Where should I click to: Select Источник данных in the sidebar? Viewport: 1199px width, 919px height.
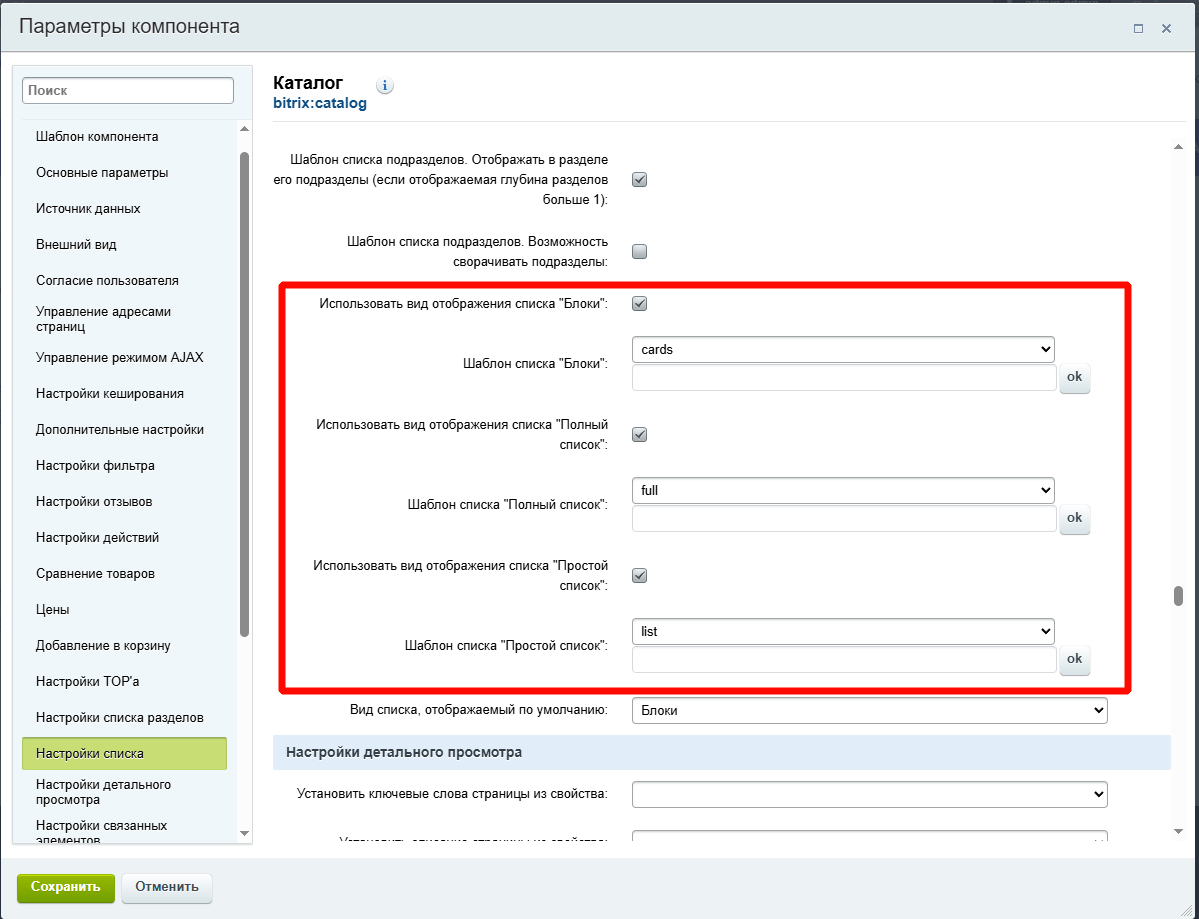coord(88,209)
